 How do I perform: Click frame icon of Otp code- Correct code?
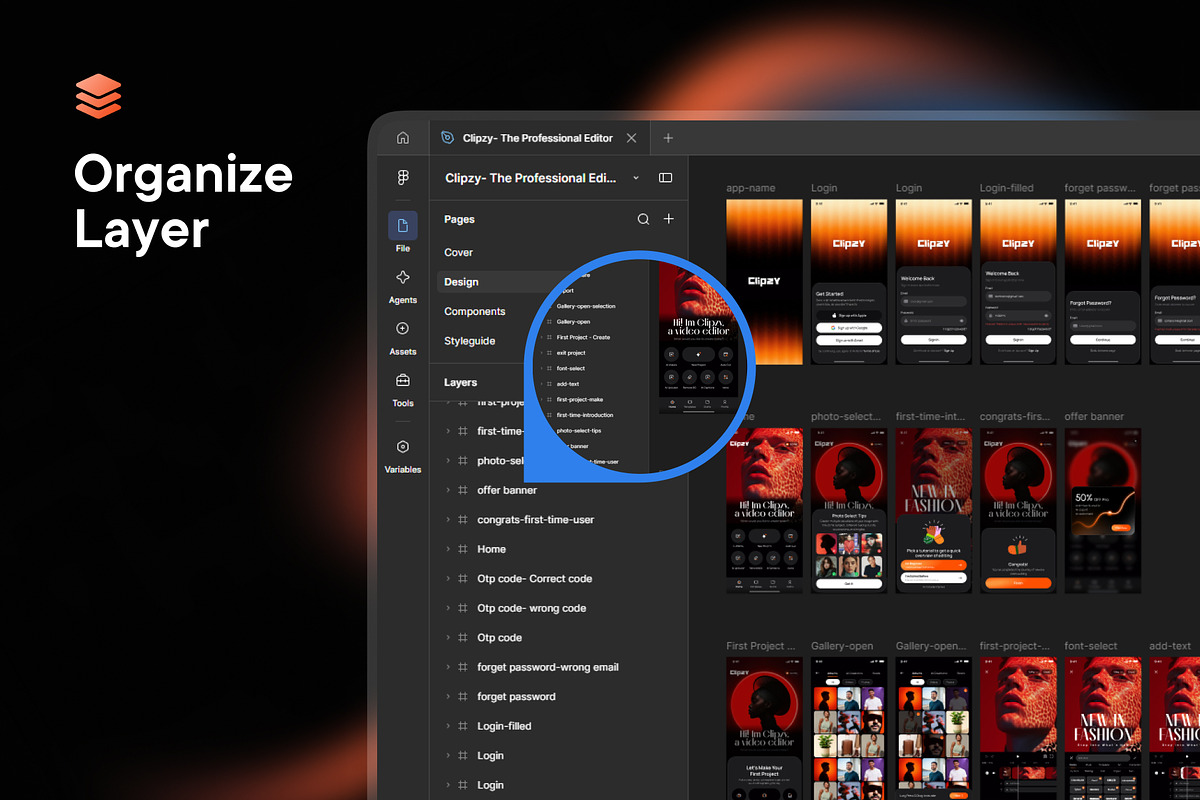(462, 579)
